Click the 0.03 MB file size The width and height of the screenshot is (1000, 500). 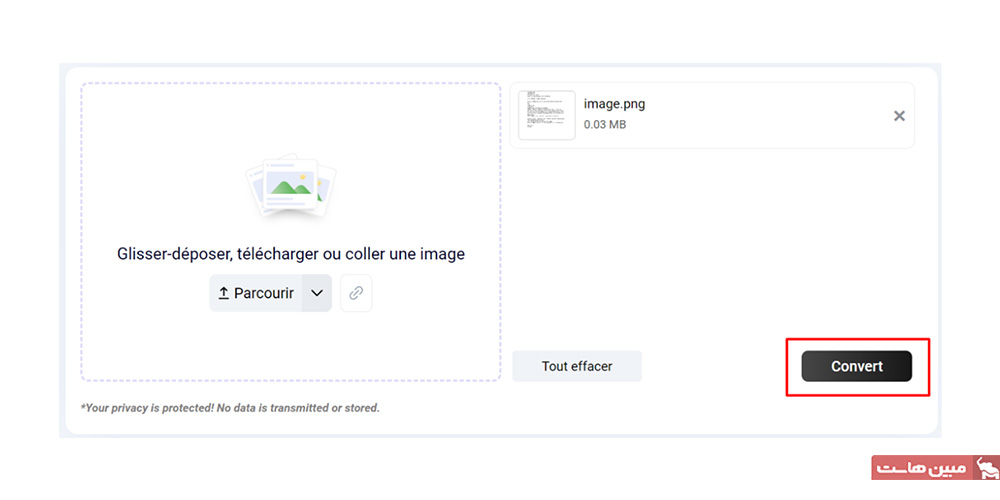coord(605,124)
